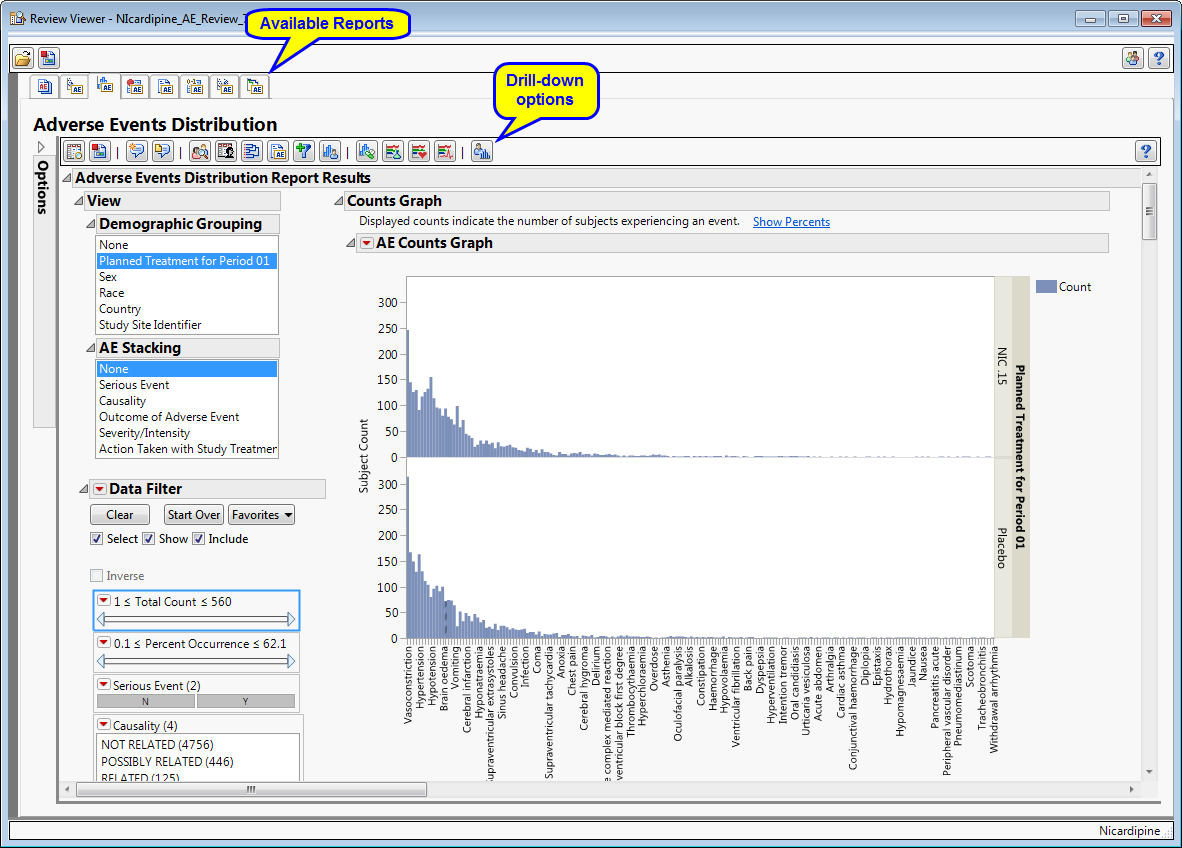Click the red heart chart drill-down icon
This screenshot has width=1182, height=848.
(419, 151)
